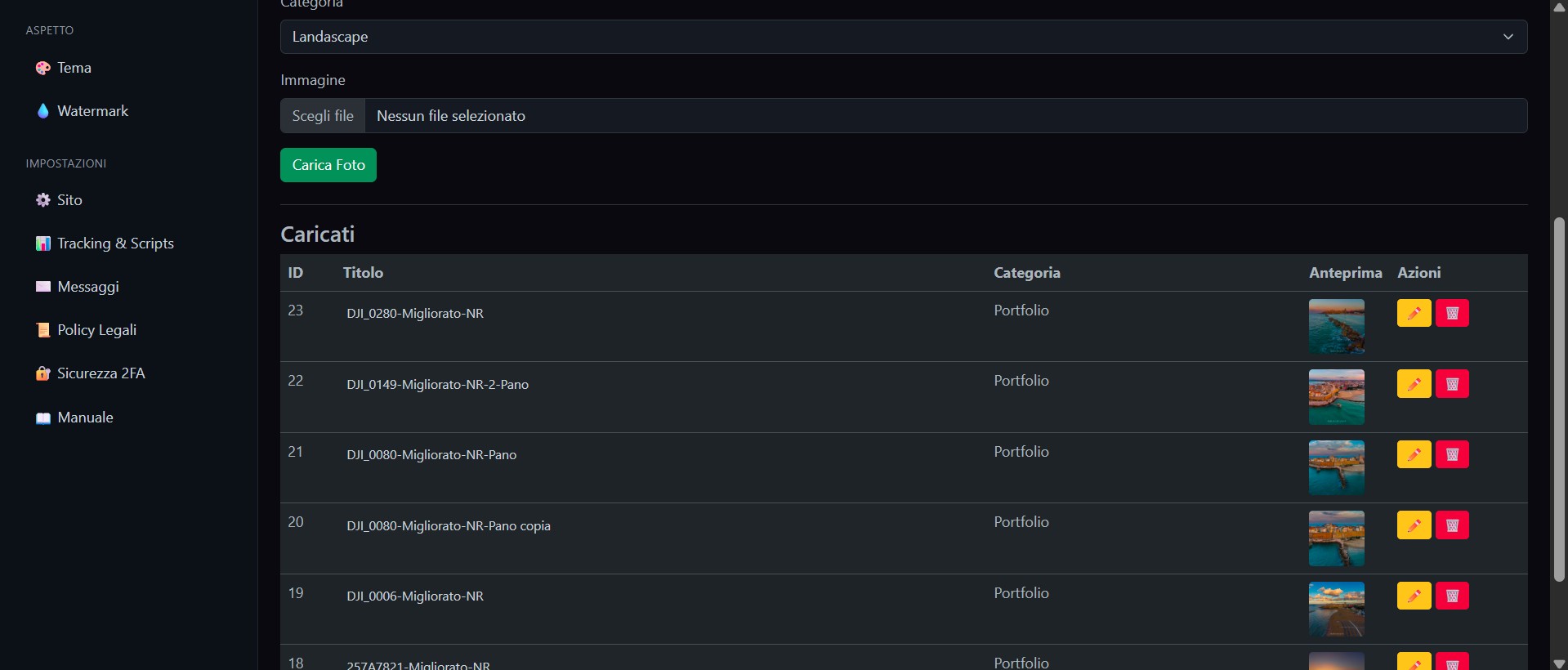Screen dimensions: 1568x670
Task: Open preview thumbnail of DJI_0149-Migliorato-NR-2-Pano
Action: [x=1337, y=397]
